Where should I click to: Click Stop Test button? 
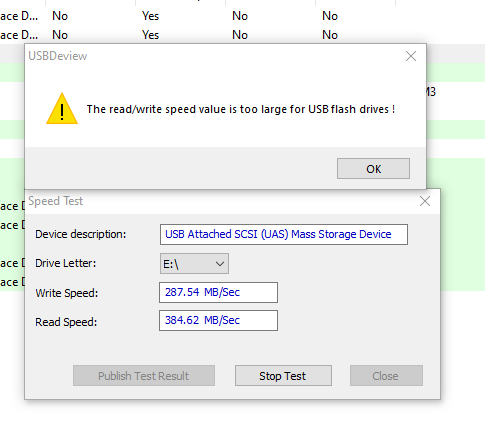tap(283, 376)
